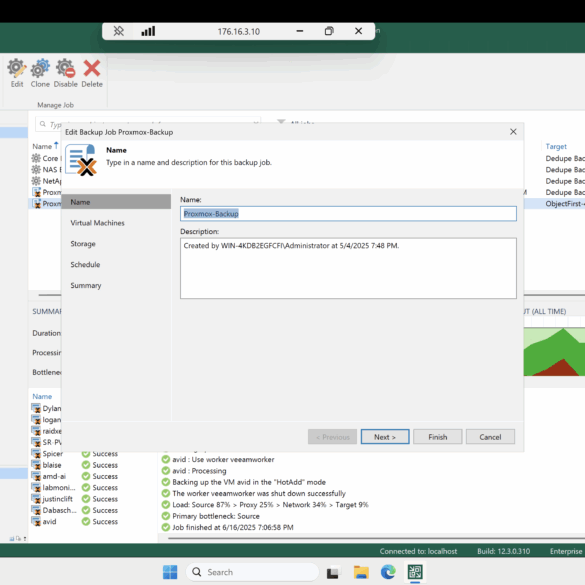
Task: Click the VM list Name column header
Action: (x=42, y=396)
